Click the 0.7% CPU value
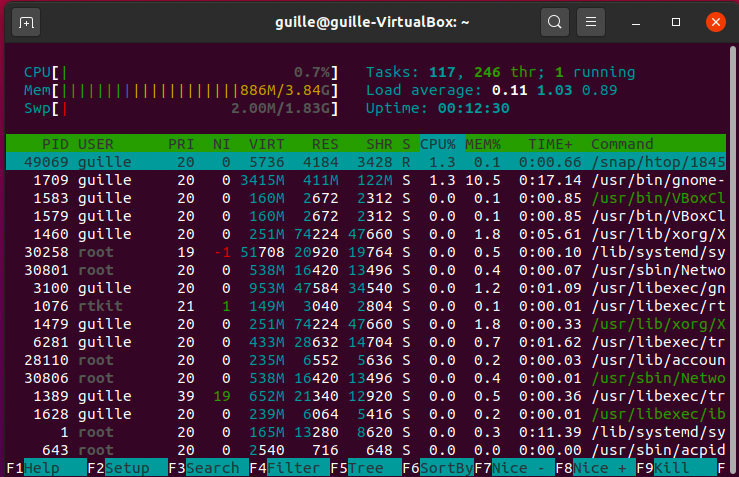The image size is (739, 477). [x=312, y=72]
